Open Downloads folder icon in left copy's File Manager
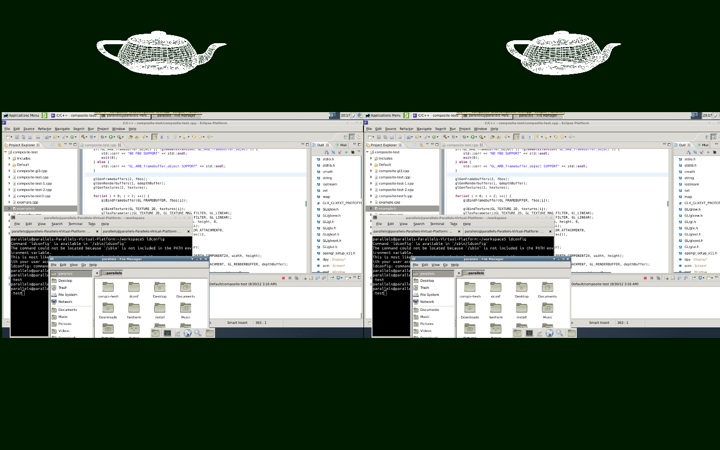Screen dimensions: 720x450 (108, 308)
